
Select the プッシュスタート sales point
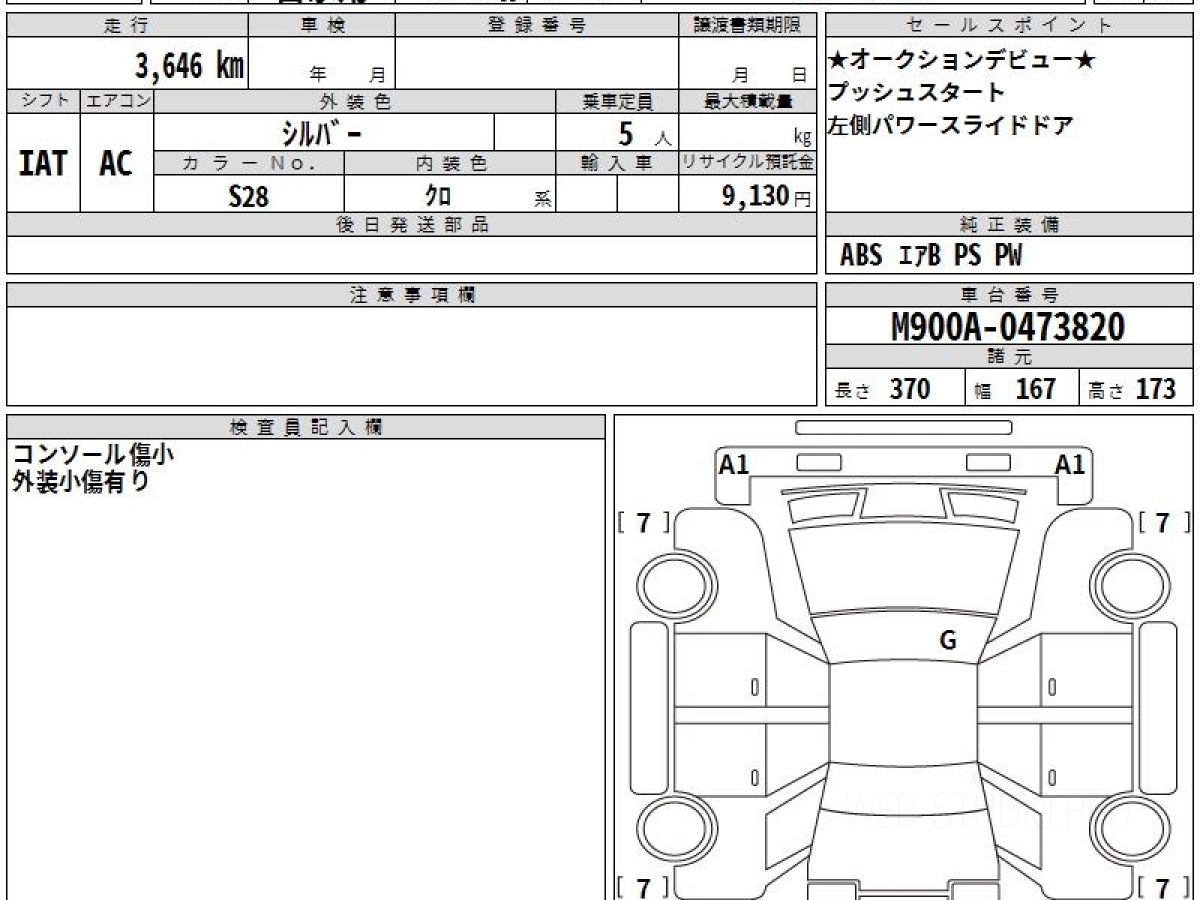click(x=916, y=93)
